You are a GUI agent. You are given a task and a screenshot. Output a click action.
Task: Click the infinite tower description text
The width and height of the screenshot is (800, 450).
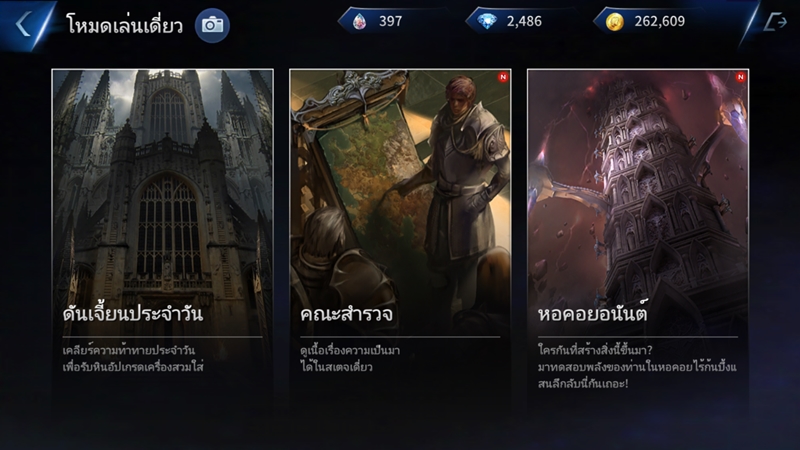point(637,367)
